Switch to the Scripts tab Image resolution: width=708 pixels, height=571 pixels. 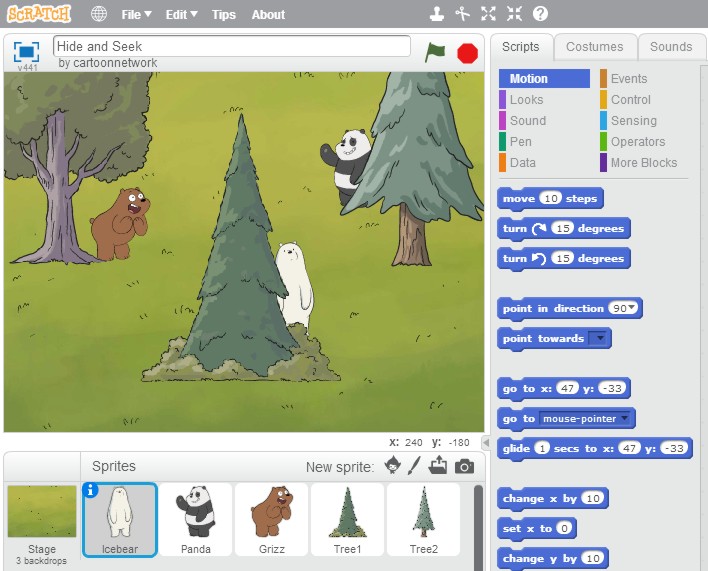point(521,46)
